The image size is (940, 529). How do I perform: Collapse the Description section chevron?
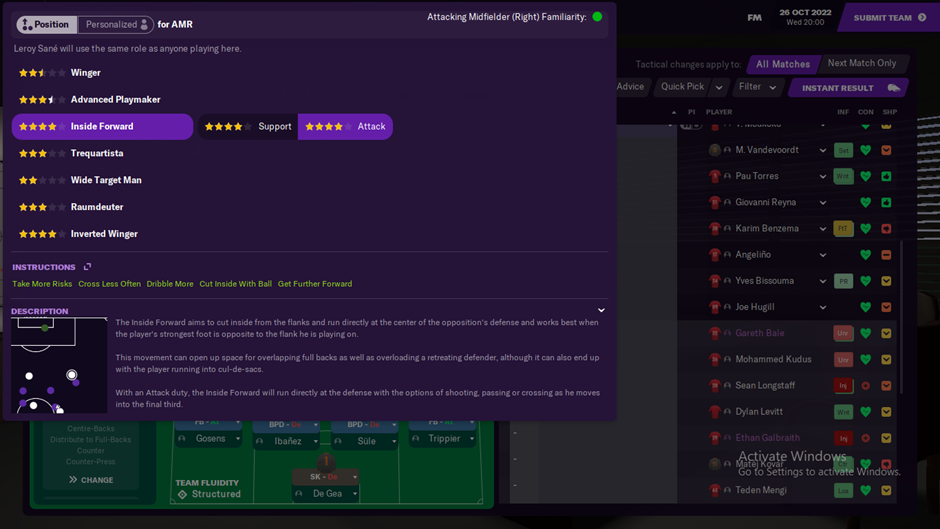[601, 310]
